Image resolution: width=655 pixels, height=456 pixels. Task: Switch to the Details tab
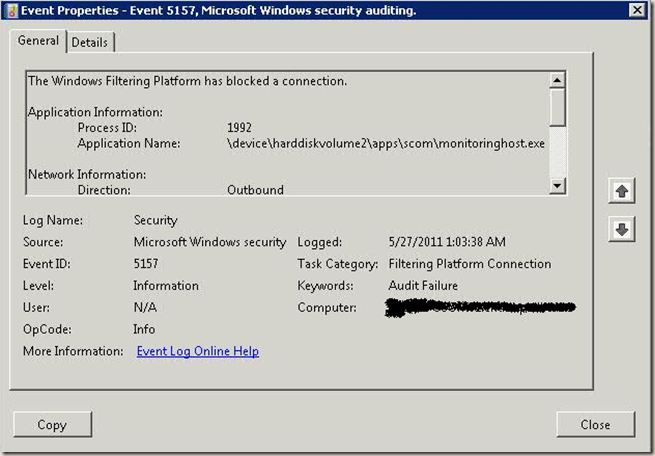click(90, 42)
